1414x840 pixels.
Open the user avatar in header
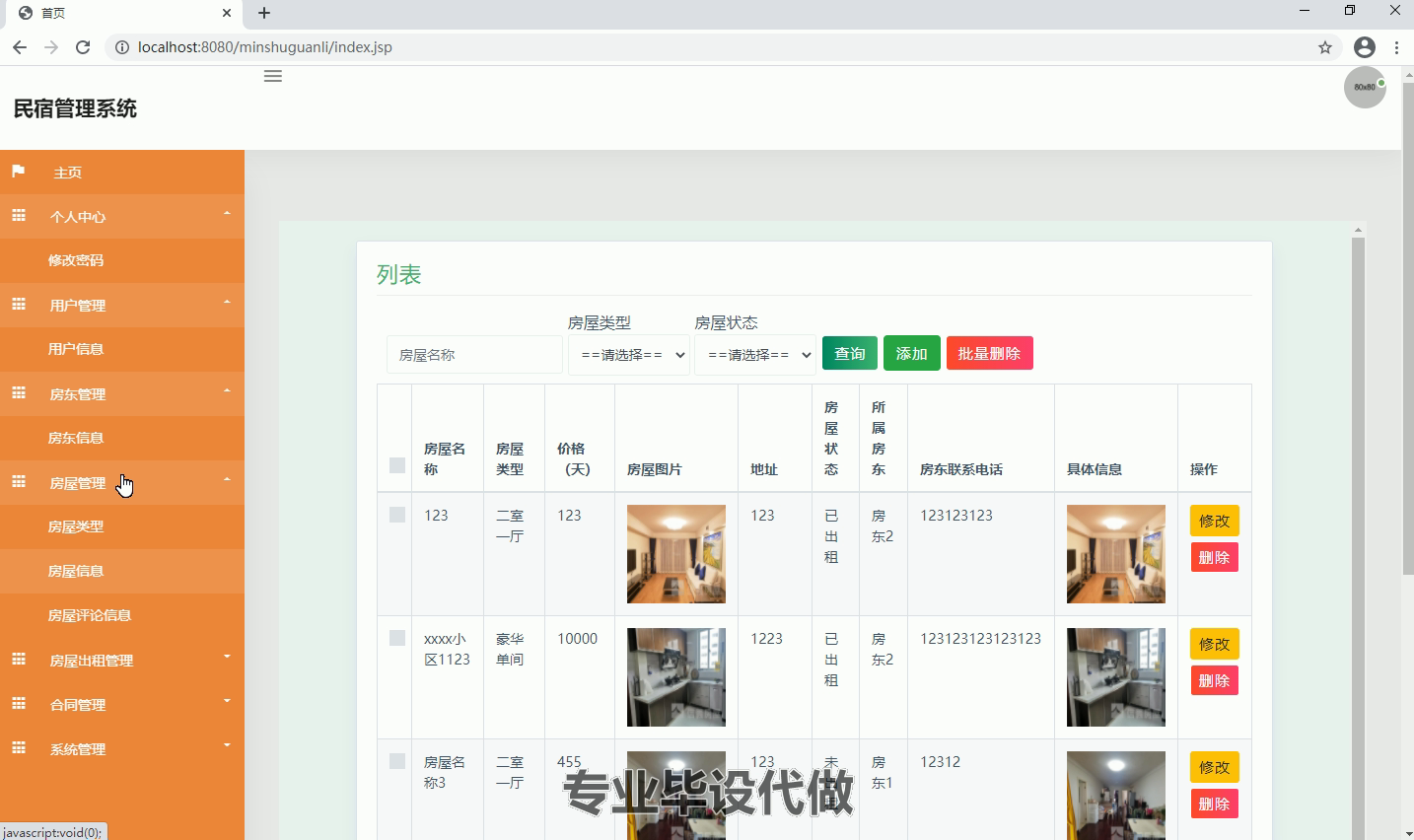(1365, 88)
